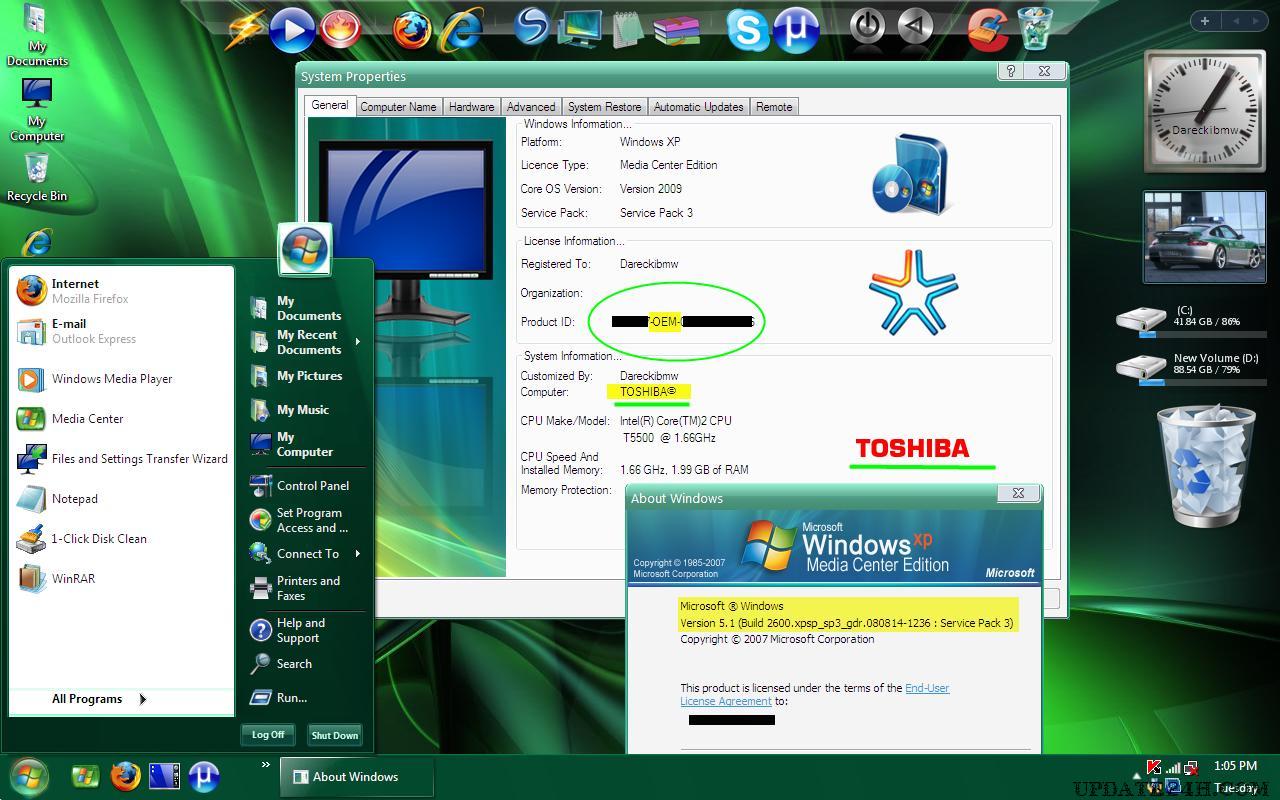Open the notepad icon in the top dock
The height and width of the screenshot is (800, 1280).
[x=627, y=29]
